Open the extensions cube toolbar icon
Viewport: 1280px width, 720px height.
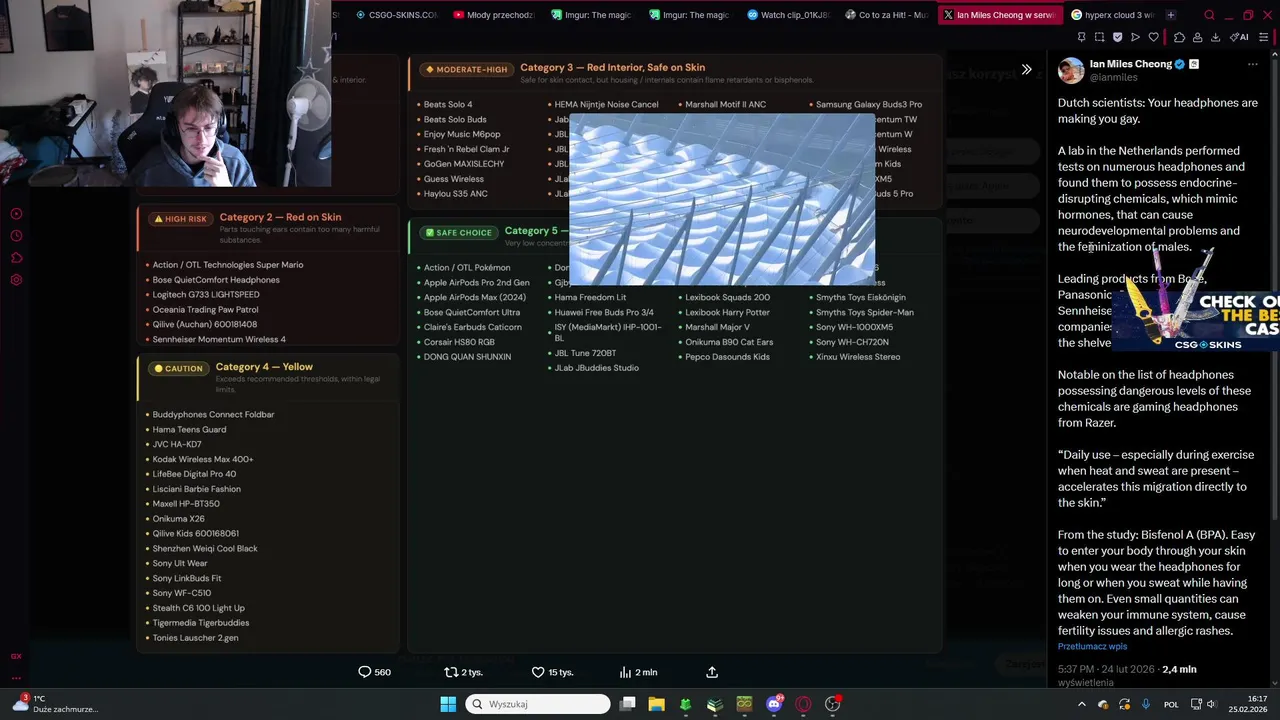[1179, 37]
